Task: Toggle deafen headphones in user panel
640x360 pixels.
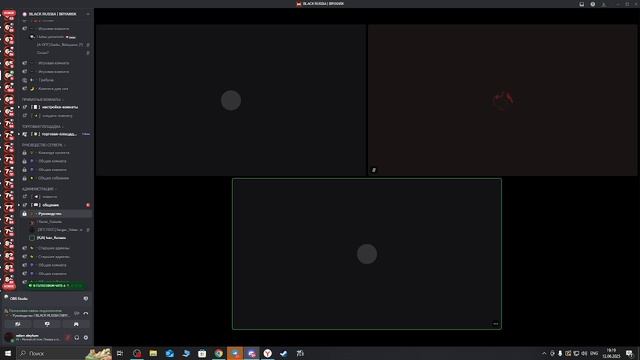Action: pyautogui.click(x=77, y=338)
